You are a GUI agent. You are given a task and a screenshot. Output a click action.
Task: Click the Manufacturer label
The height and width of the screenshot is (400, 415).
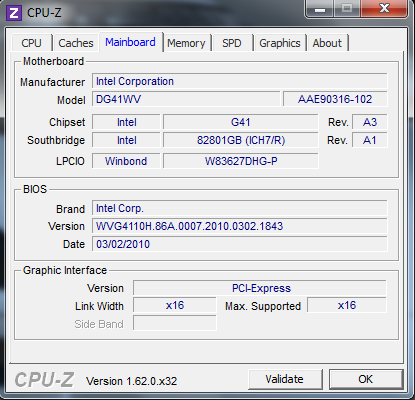click(52, 82)
